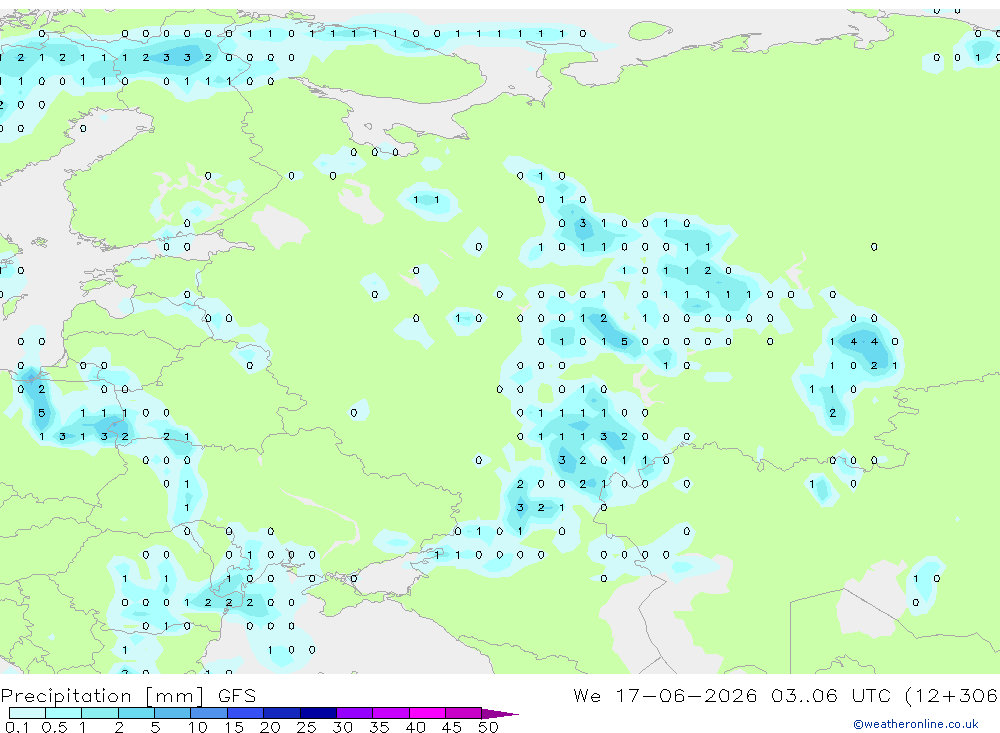
Task: Choose the 25–30 mm navy legend swatch
Action: click(318, 713)
